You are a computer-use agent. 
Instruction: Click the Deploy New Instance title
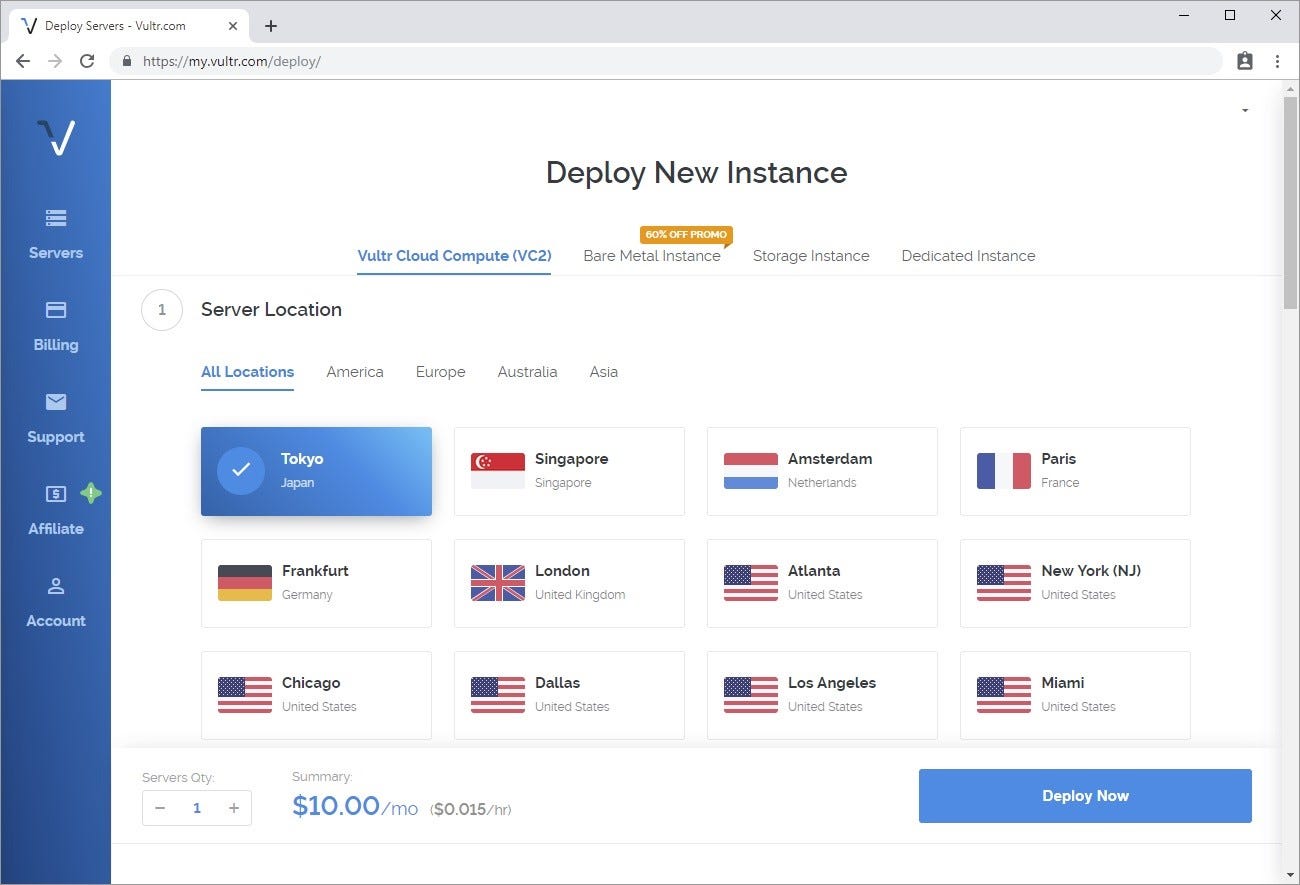pos(696,172)
